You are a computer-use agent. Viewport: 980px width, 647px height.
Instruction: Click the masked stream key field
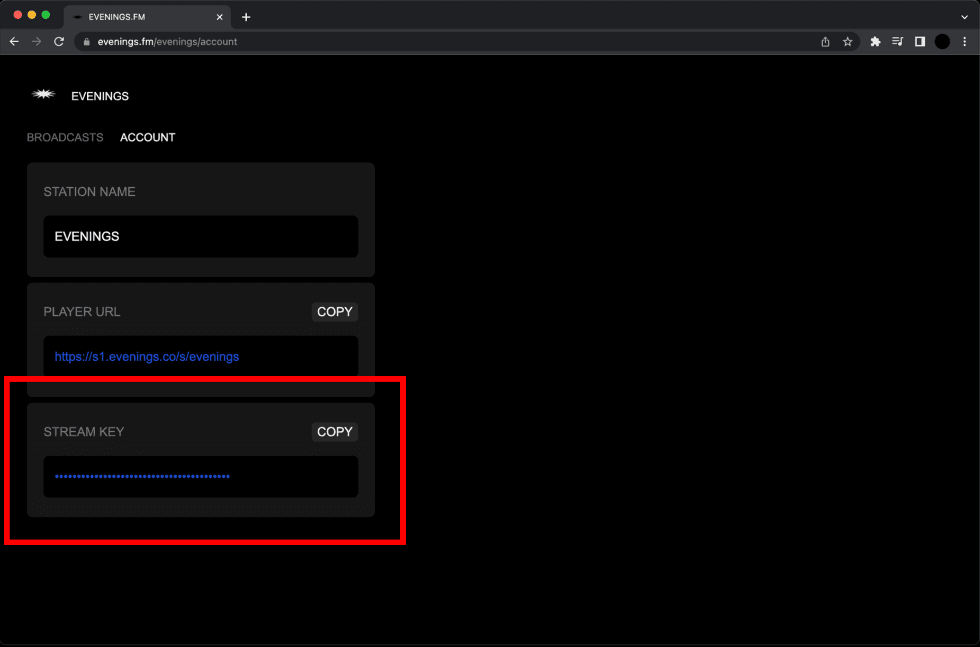pos(201,476)
